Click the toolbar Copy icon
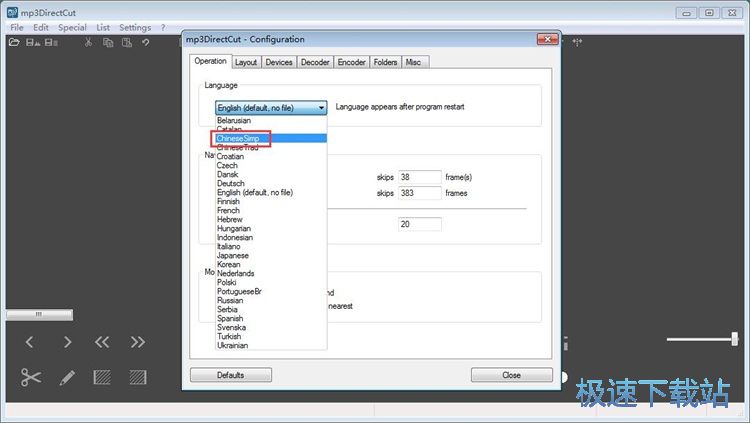 click(x=108, y=43)
